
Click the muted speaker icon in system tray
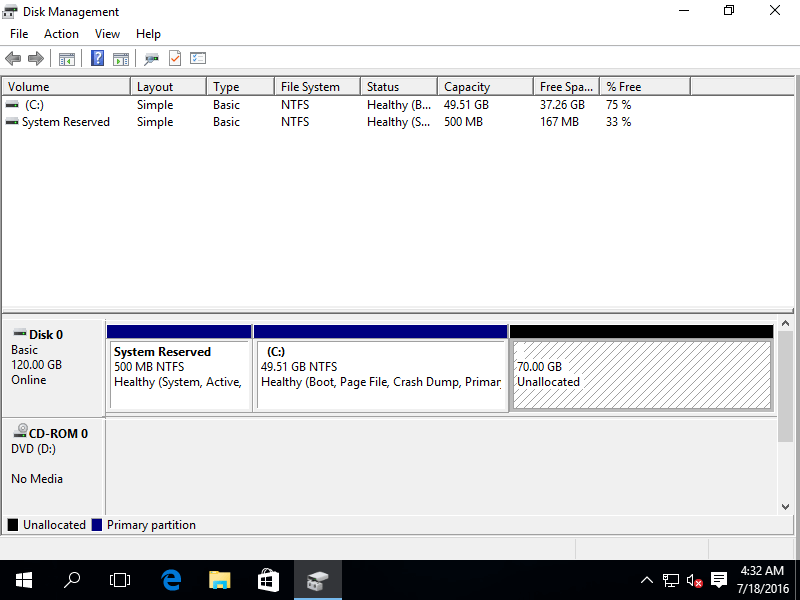pyautogui.click(x=695, y=580)
